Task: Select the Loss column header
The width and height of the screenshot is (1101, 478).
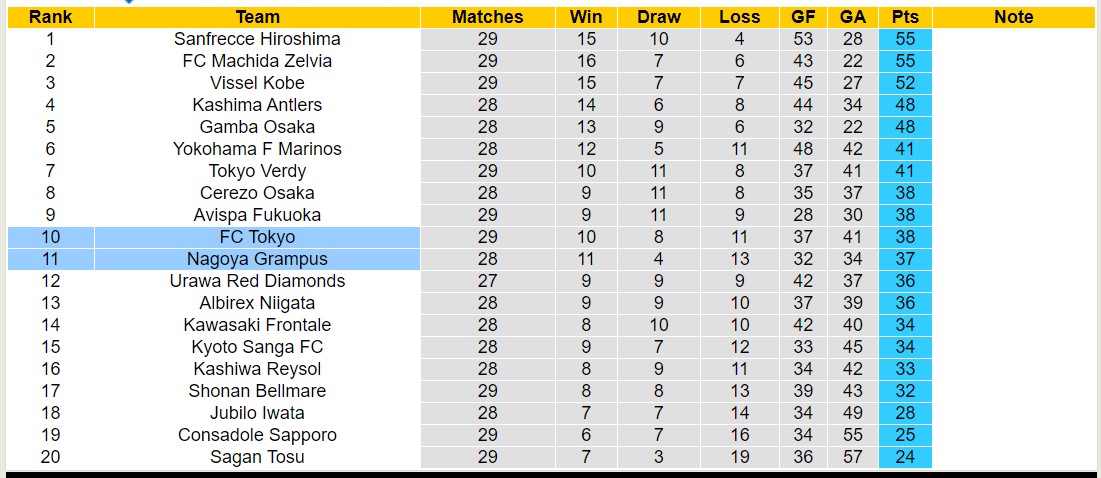Action: (739, 17)
